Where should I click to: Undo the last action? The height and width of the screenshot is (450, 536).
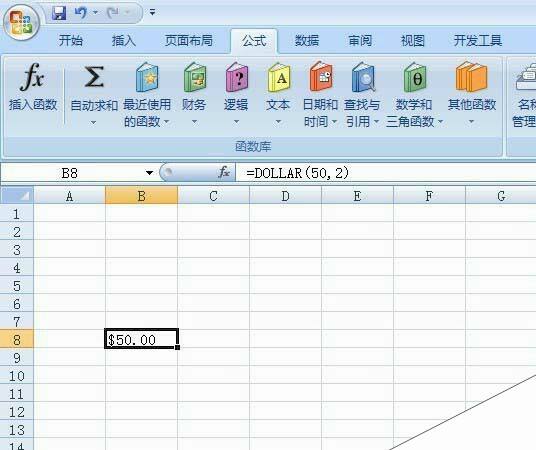pos(81,13)
